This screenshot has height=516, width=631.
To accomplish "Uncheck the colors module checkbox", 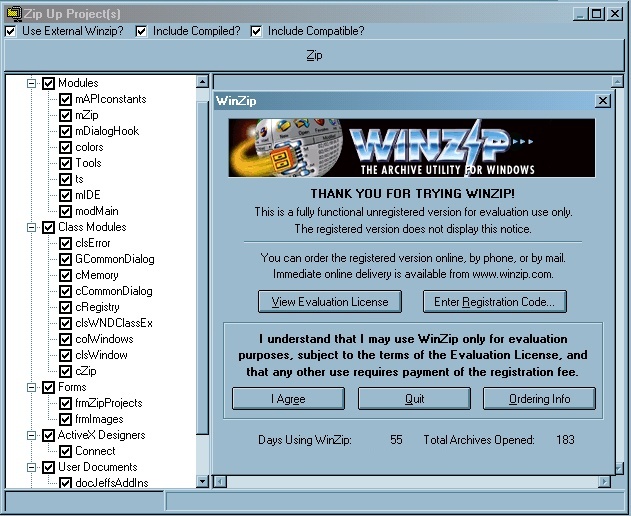I will (x=65, y=147).
